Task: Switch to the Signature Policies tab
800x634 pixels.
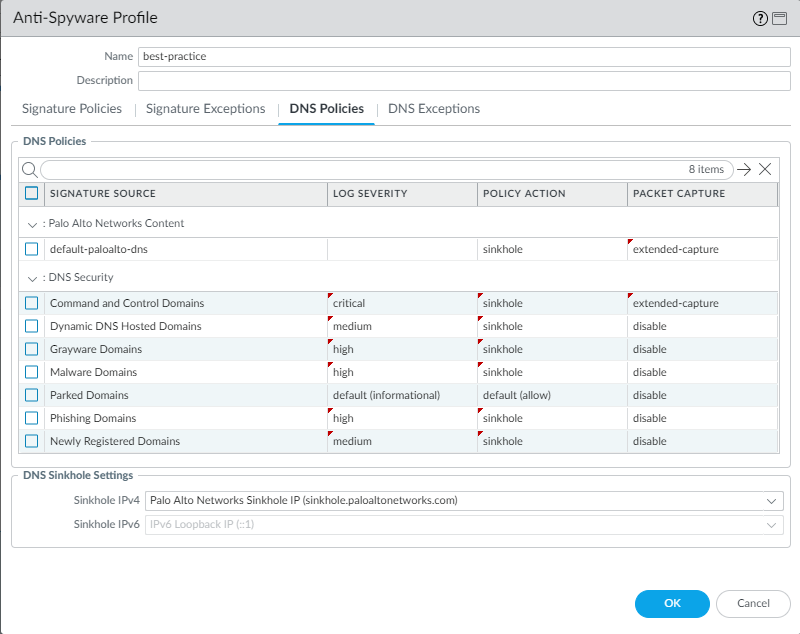Action: (x=72, y=109)
